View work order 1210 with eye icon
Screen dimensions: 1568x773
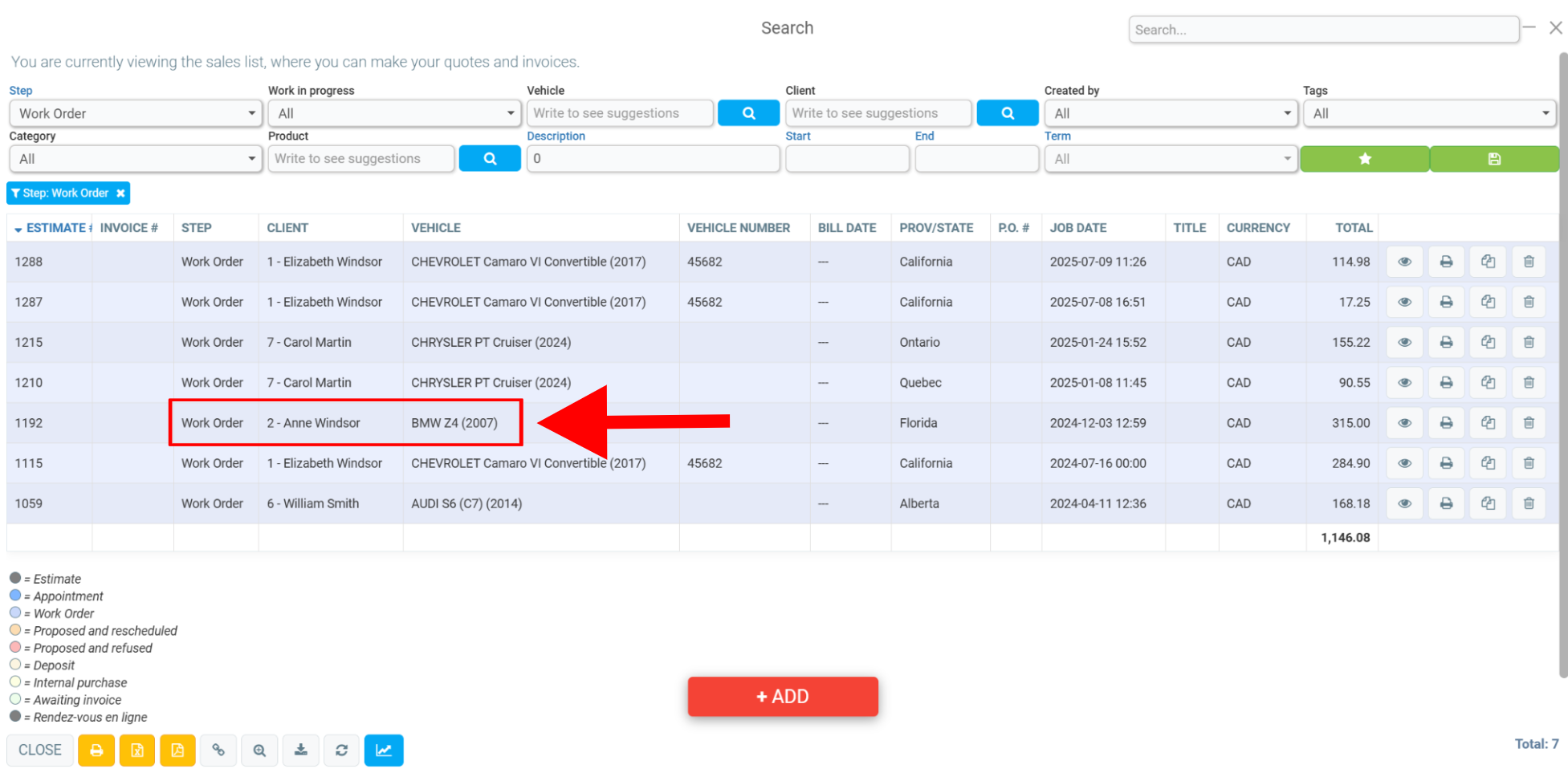click(1404, 383)
